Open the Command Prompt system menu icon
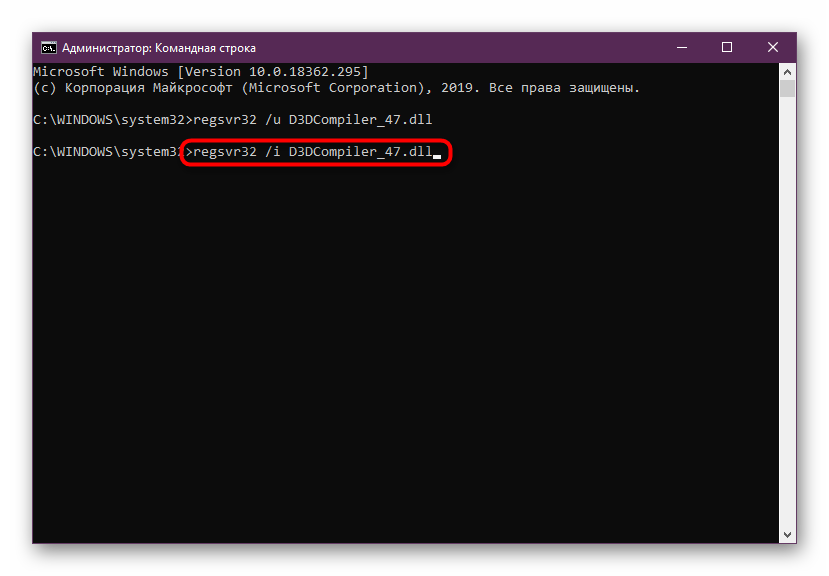Screen dimensions: 829x576 pos(48,47)
